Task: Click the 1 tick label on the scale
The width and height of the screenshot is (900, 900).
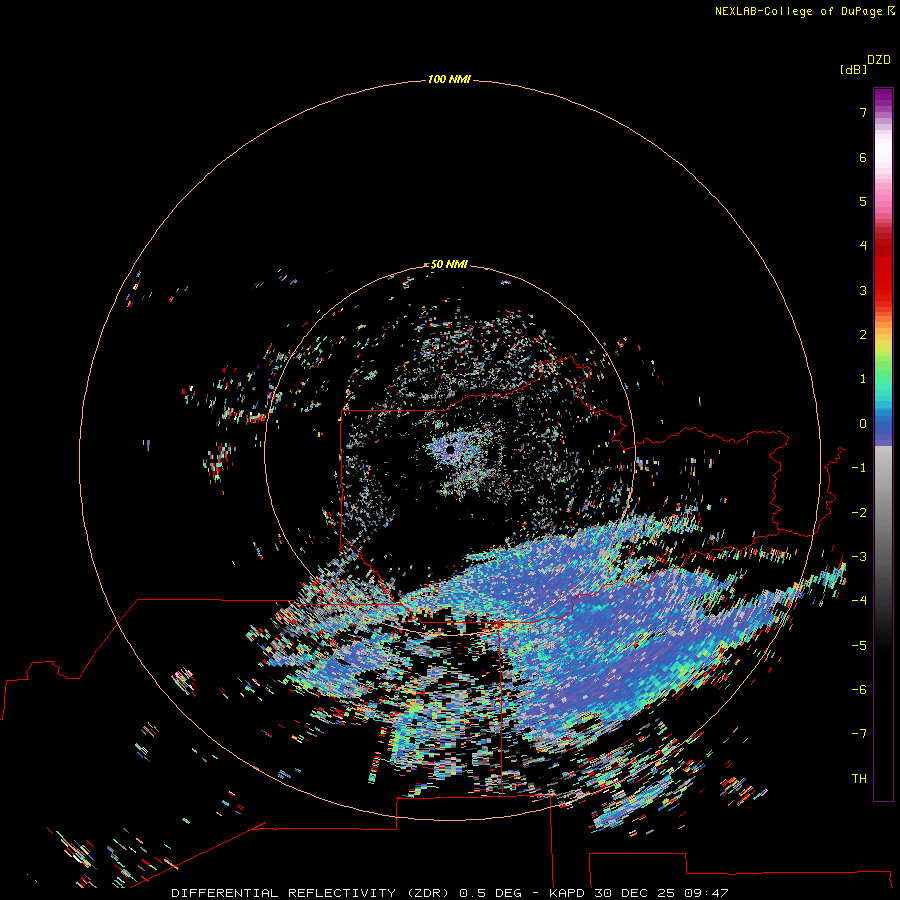Action: pyautogui.click(x=863, y=379)
